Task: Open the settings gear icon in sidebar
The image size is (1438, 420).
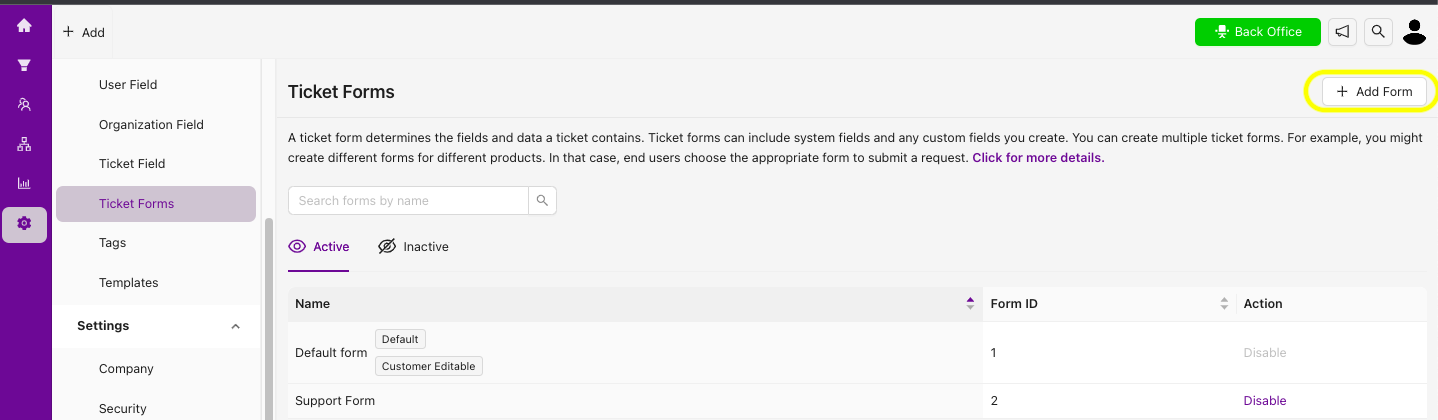Action: 24,224
